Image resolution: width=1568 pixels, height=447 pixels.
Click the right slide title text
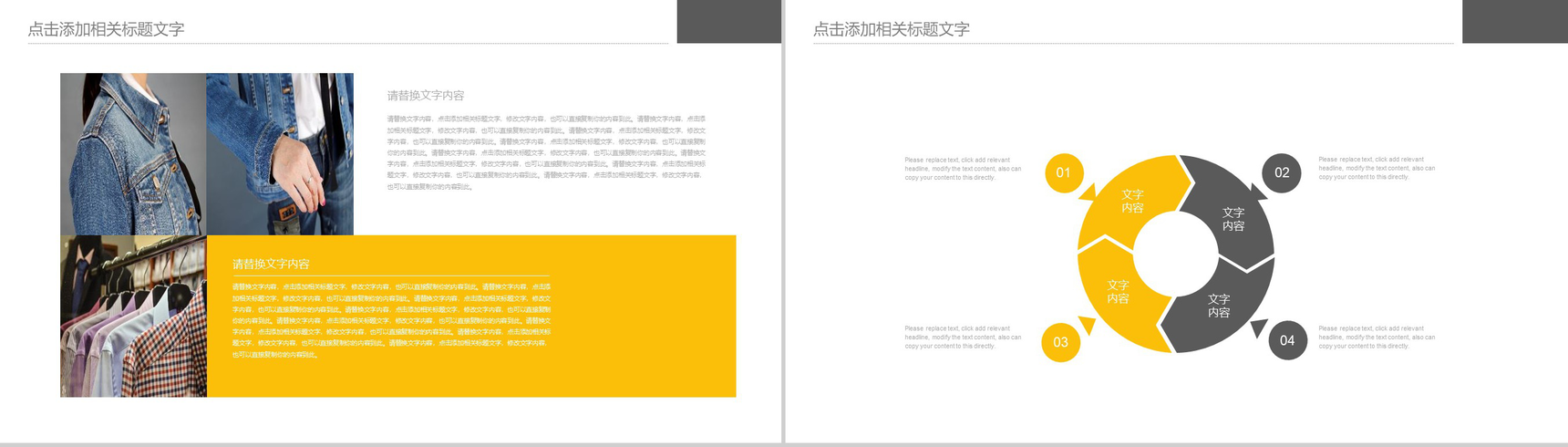pos(891,29)
